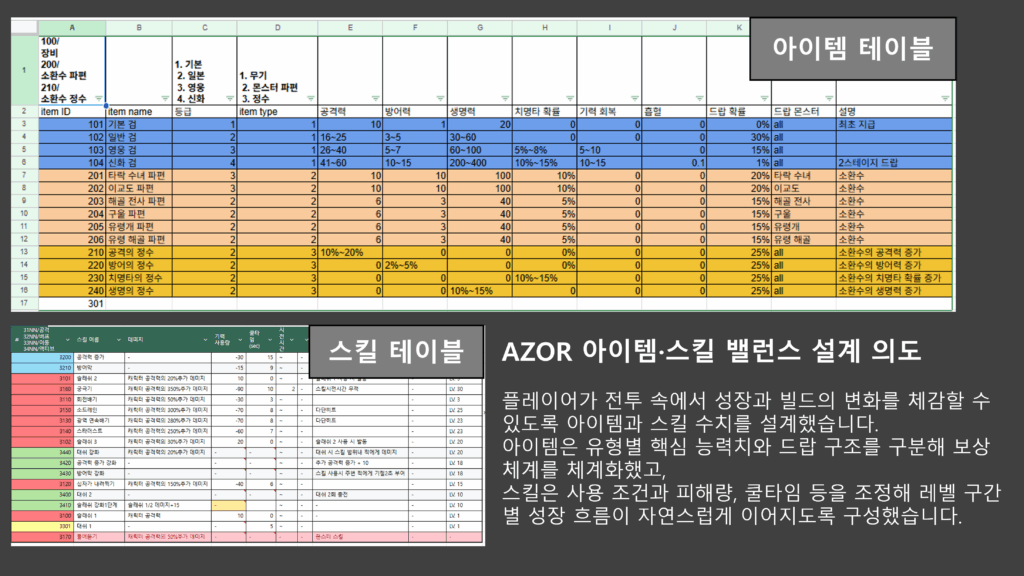1024x576 pixels.
Task: Click the filter icon above the 생명력 header
Action: coord(504,98)
